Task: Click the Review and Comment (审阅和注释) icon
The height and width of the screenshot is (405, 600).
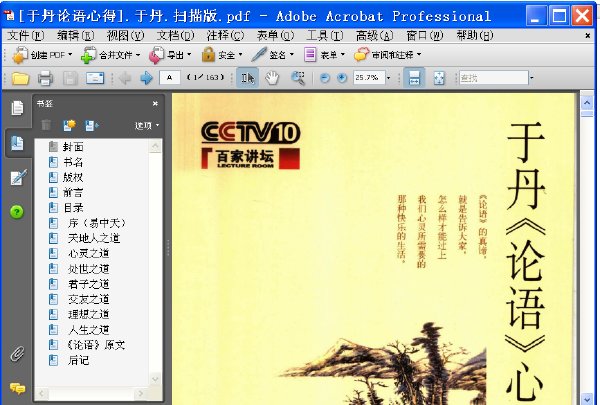Action: pyautogui.click(x=361, y=55)
